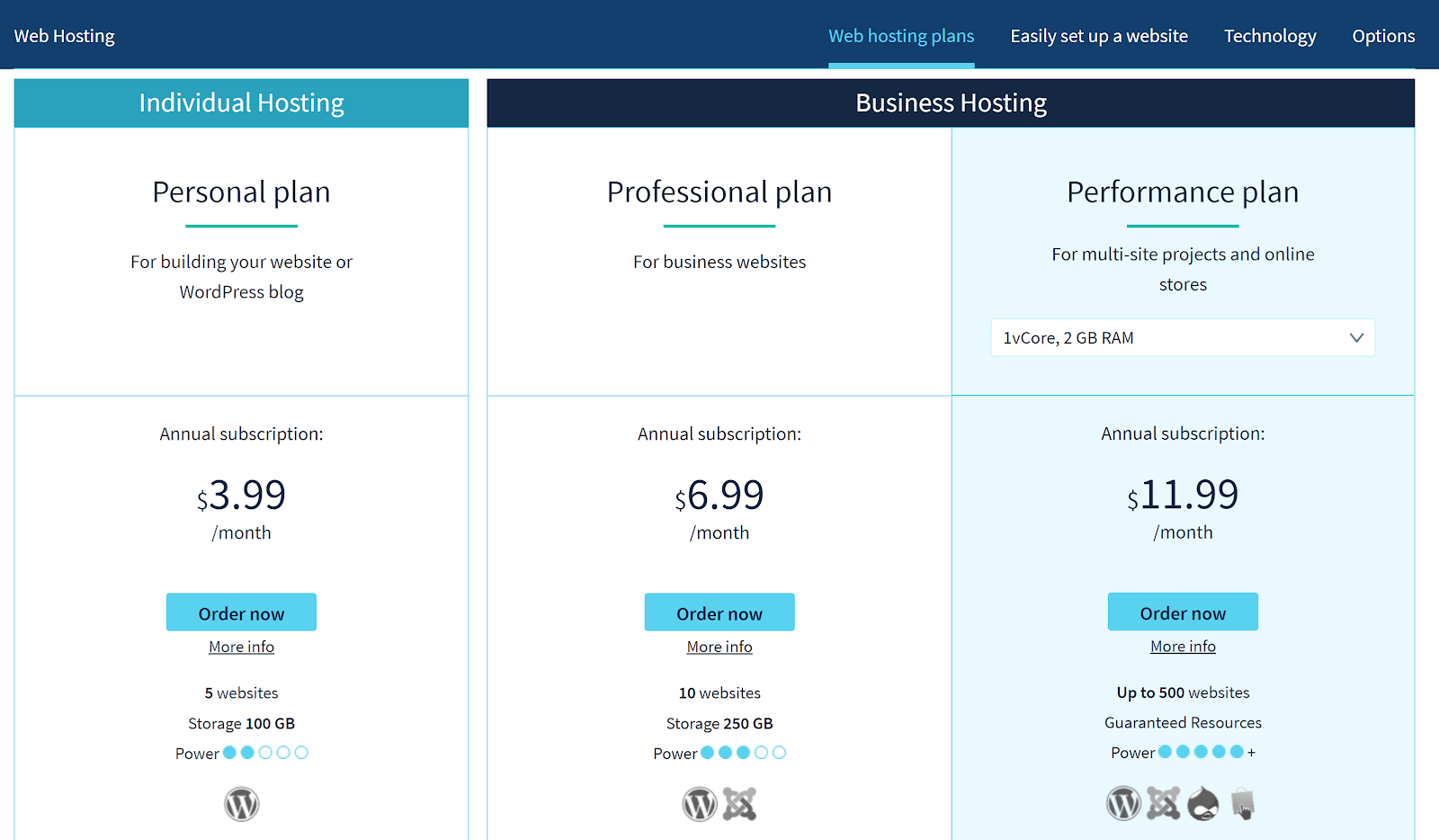The height and width of the screenshot is (840, 1439).
Task: Switch to the Easily set up a website tab
Action: tap(1099, 35)
